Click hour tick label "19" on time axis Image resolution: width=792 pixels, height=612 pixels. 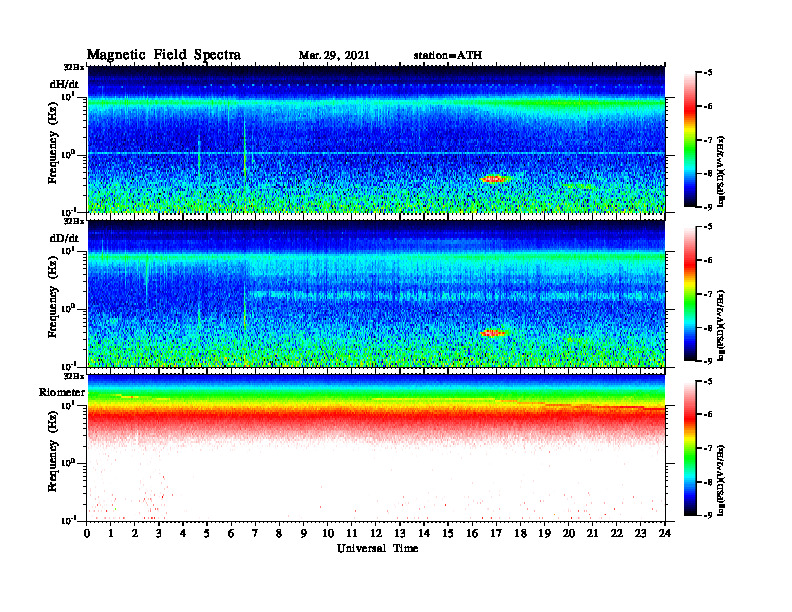[x=544, y=533]
